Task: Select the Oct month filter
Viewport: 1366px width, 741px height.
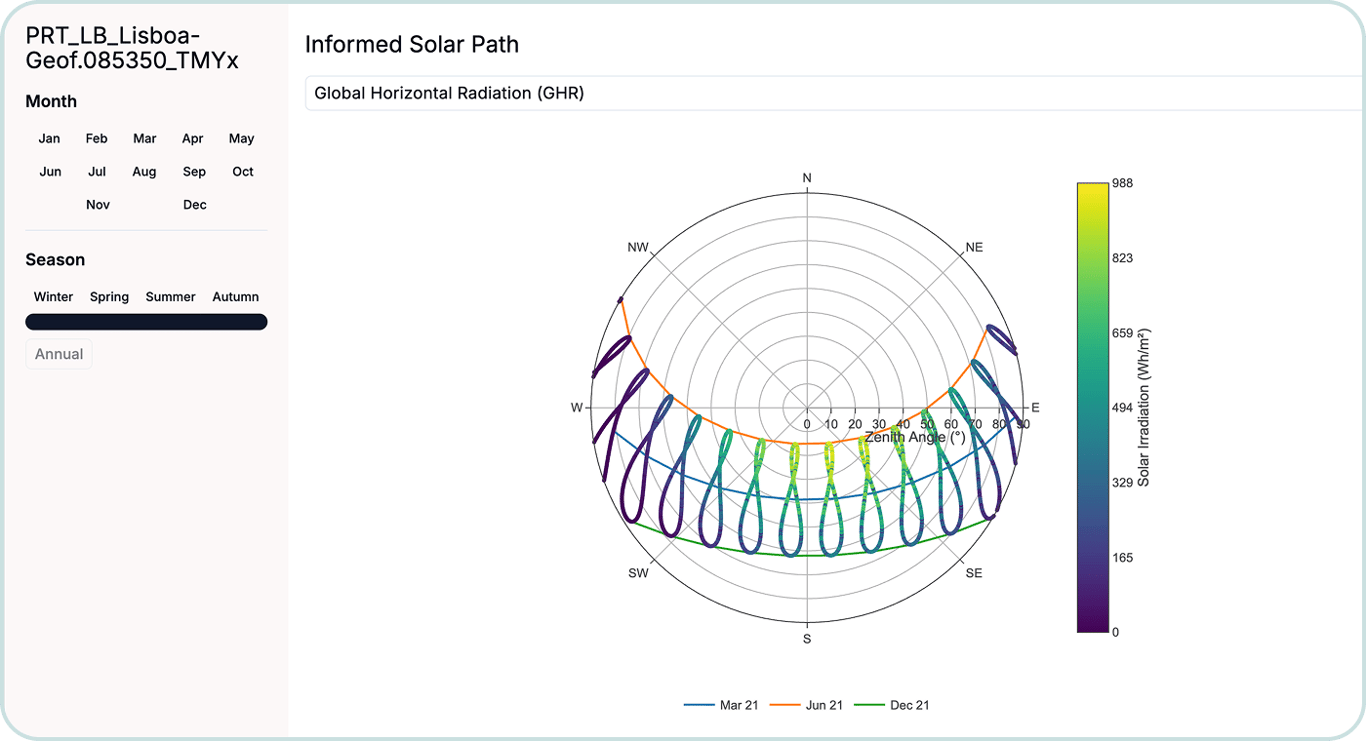Action: (x=242, y=171)
